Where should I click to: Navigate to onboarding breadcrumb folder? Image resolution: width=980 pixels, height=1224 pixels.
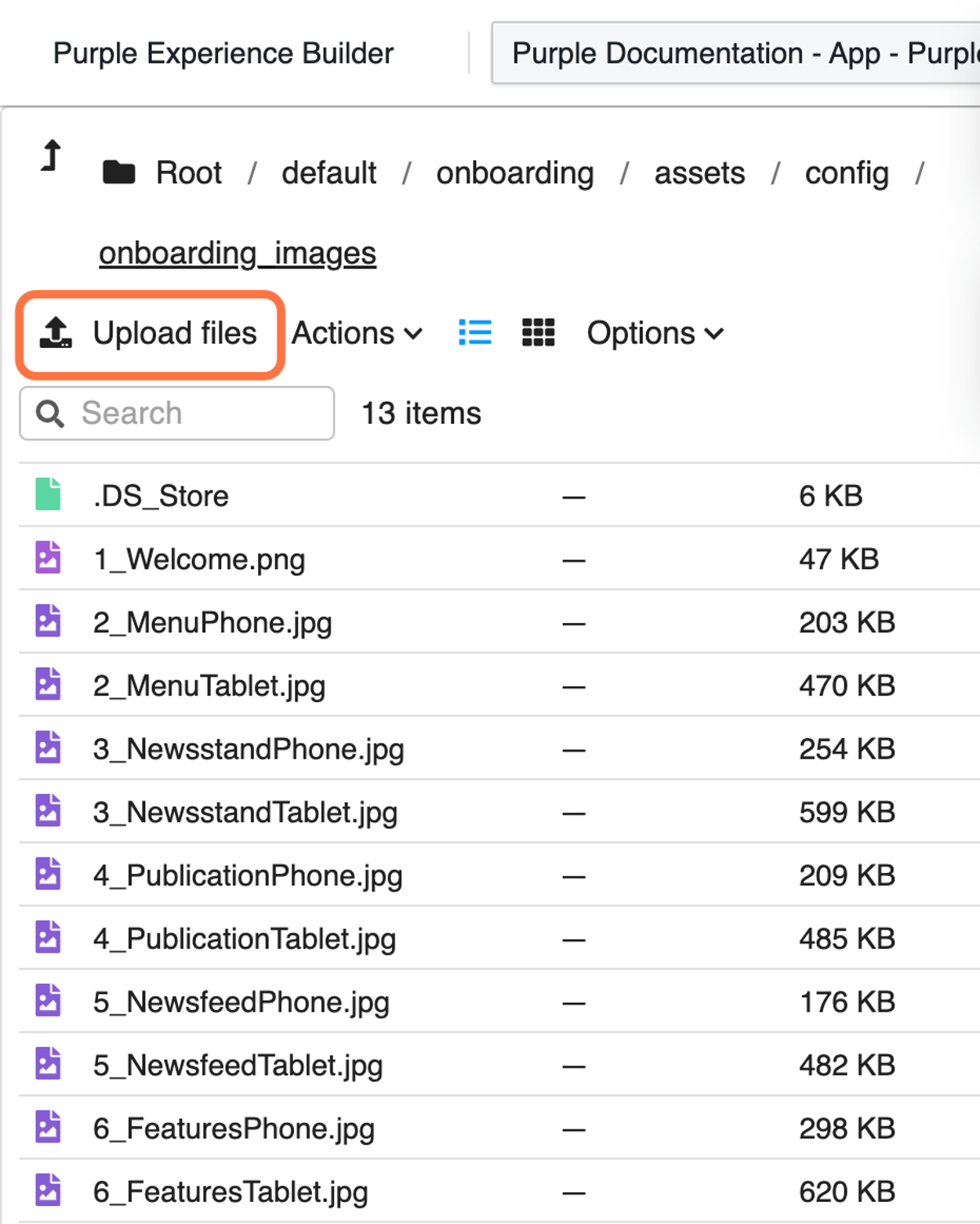click(515, 173)
